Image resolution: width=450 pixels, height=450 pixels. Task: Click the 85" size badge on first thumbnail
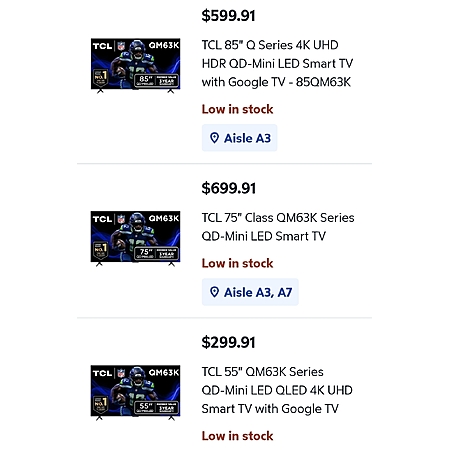tap(145, 80)
